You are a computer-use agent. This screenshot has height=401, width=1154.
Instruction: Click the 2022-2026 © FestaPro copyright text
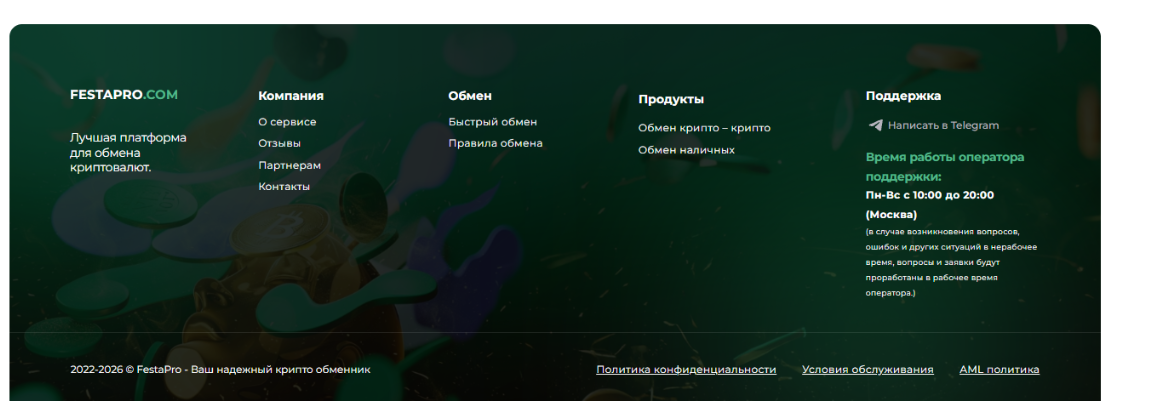point(220,370)
